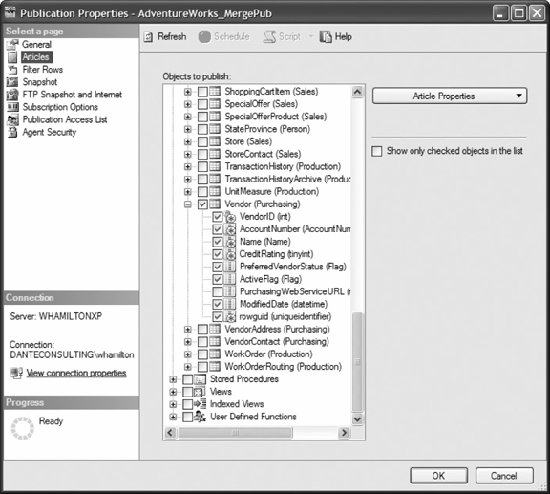Click the User Defined Functions icon
This screenshot has height=494, width=550.
click(x=200, y=417)
